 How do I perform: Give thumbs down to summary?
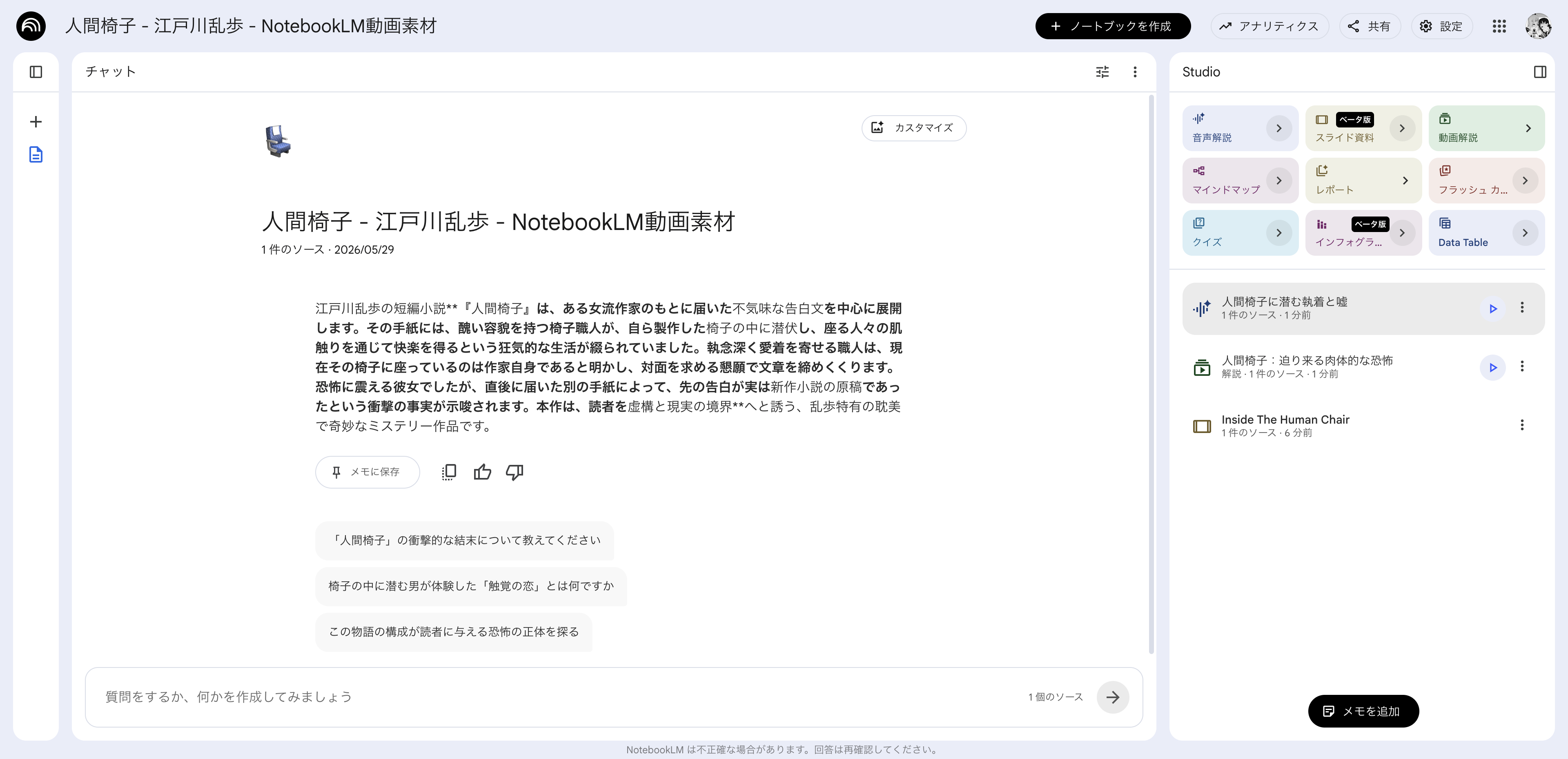[514, 472]
